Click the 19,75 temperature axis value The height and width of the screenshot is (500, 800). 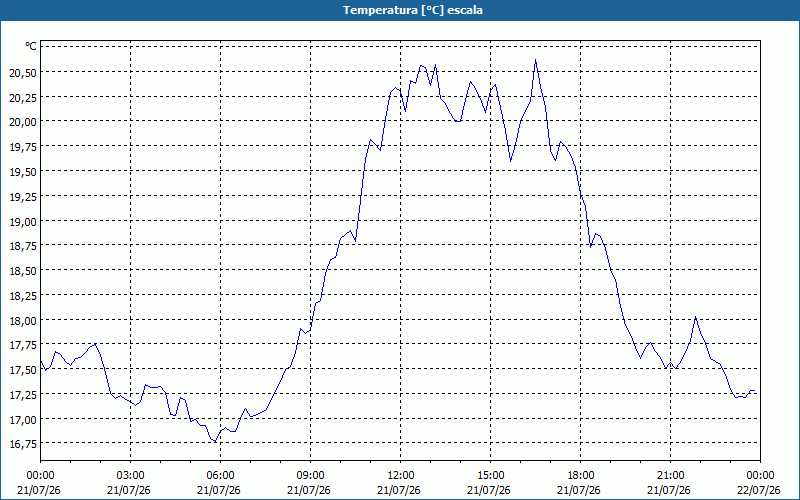[x=23, y=147]
